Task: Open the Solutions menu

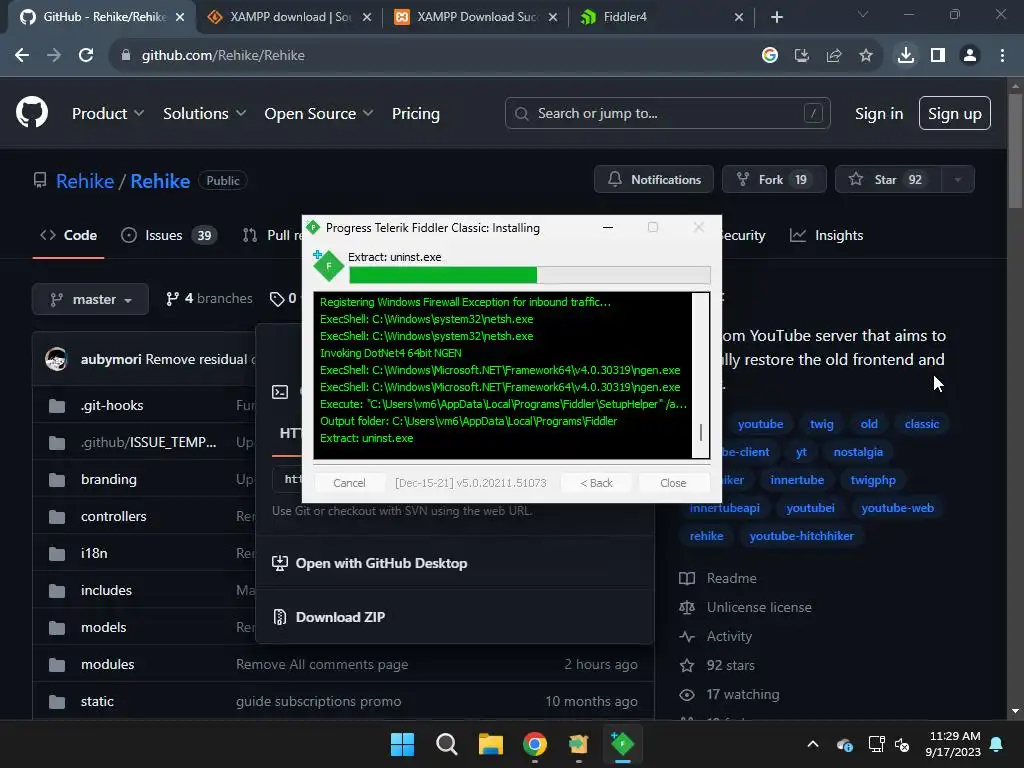Action: point(204,114)
